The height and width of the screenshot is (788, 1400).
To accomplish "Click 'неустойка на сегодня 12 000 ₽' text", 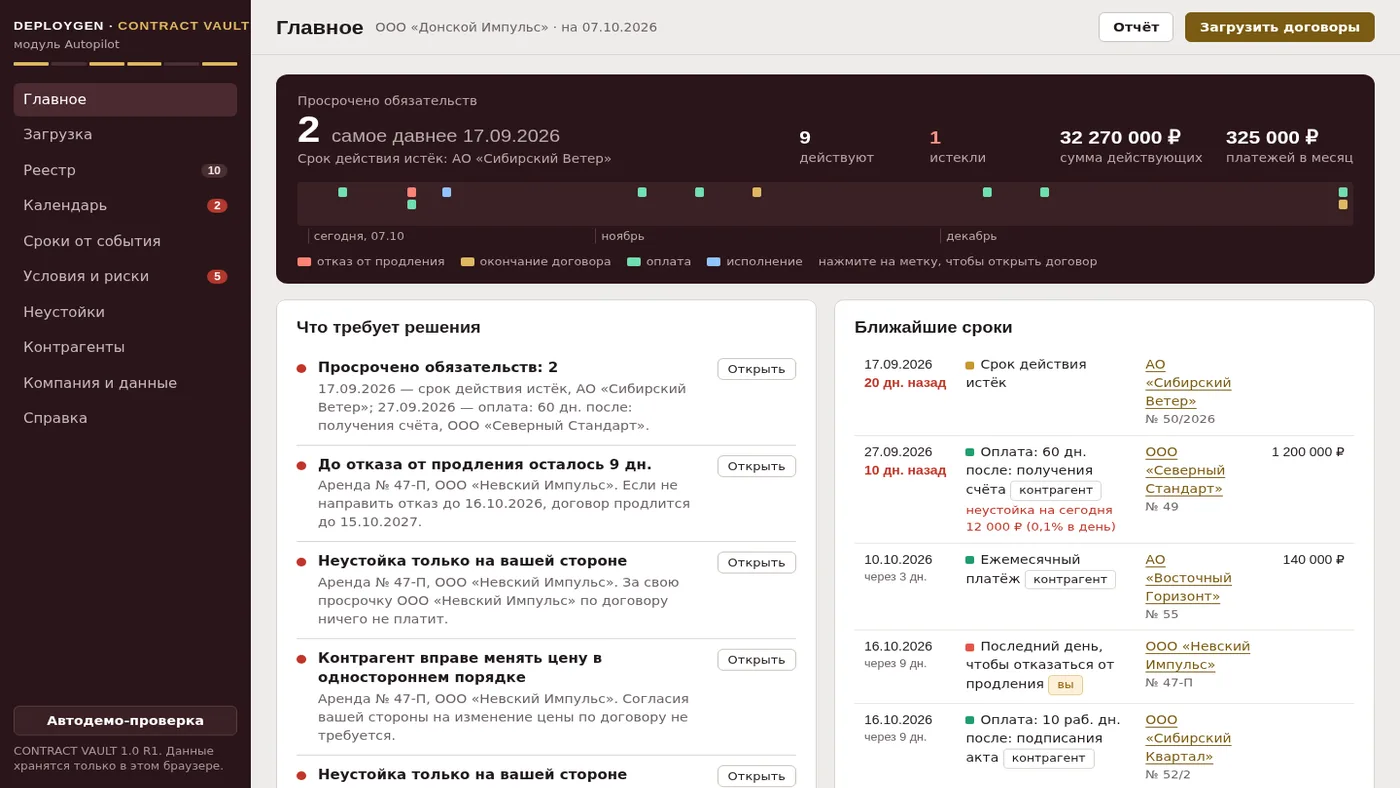I will pos(1040,518).
